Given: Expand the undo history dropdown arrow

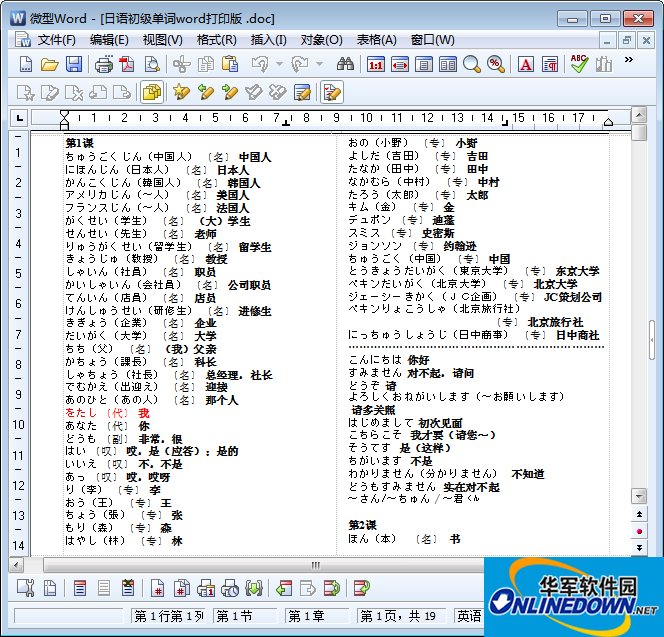Looking at the screenshot, I should (x=279, y=64).
